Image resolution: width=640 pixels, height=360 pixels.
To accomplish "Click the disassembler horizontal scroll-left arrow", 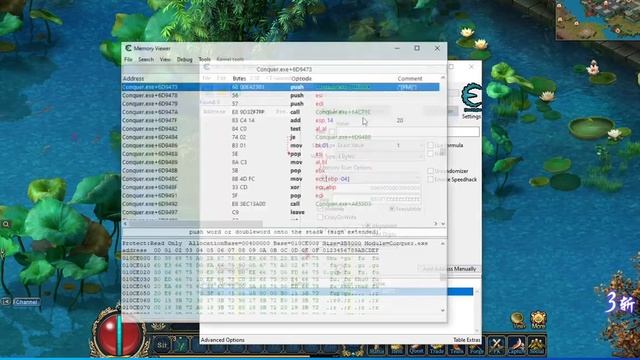I will coord(125,224).
